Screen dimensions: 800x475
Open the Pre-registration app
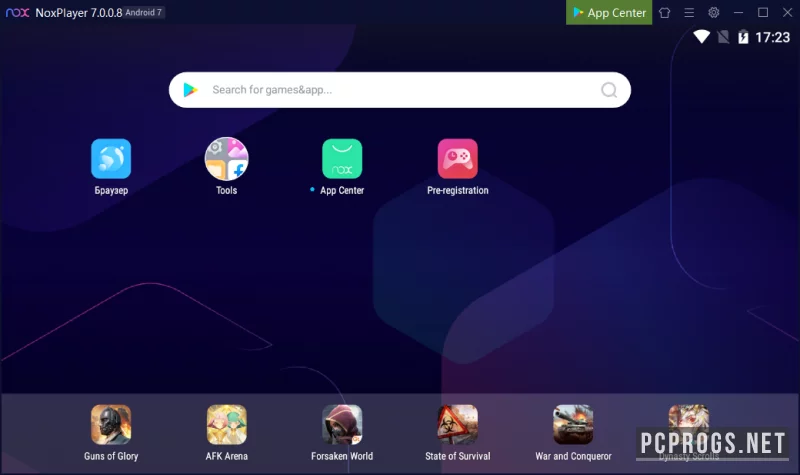tap(458, 159)
